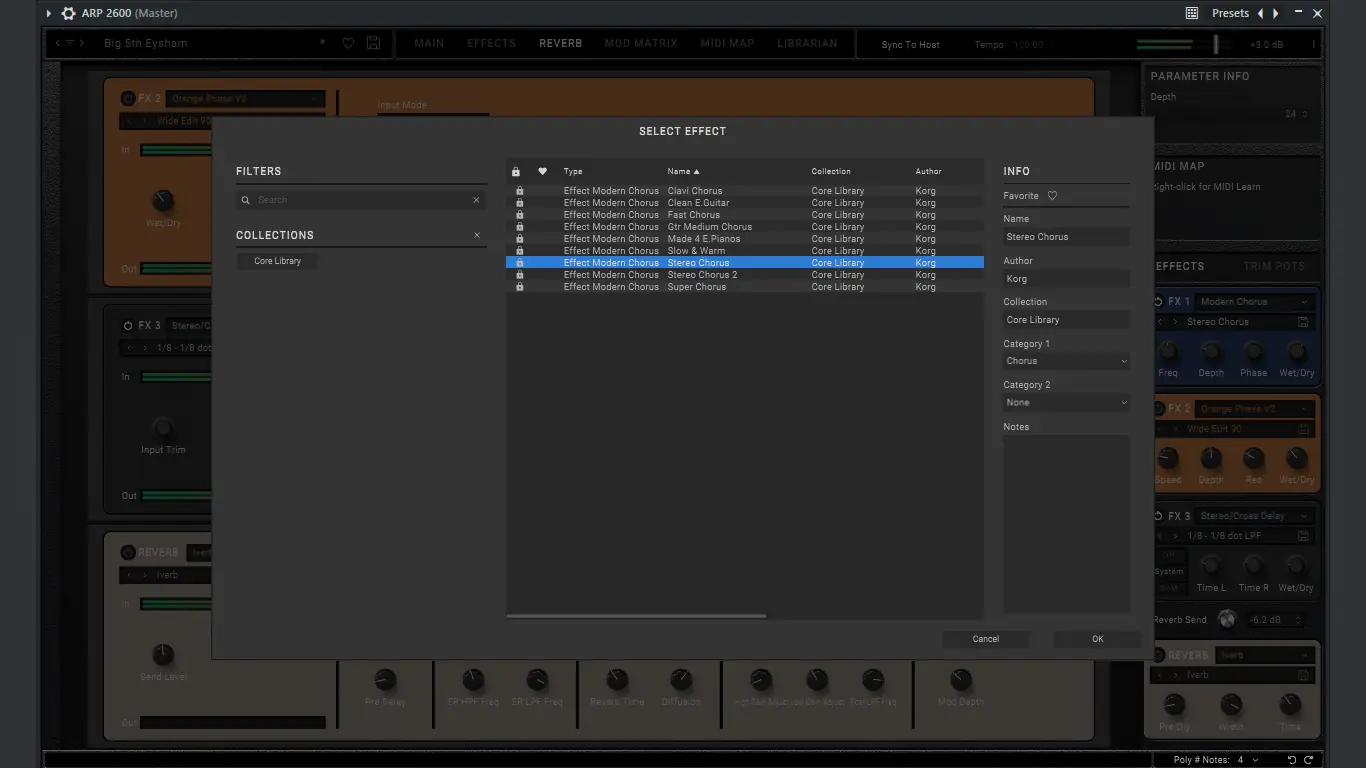Open the plugin options gear icon
This screenshot has width=1366, height=768.
(x=68, y=13)
